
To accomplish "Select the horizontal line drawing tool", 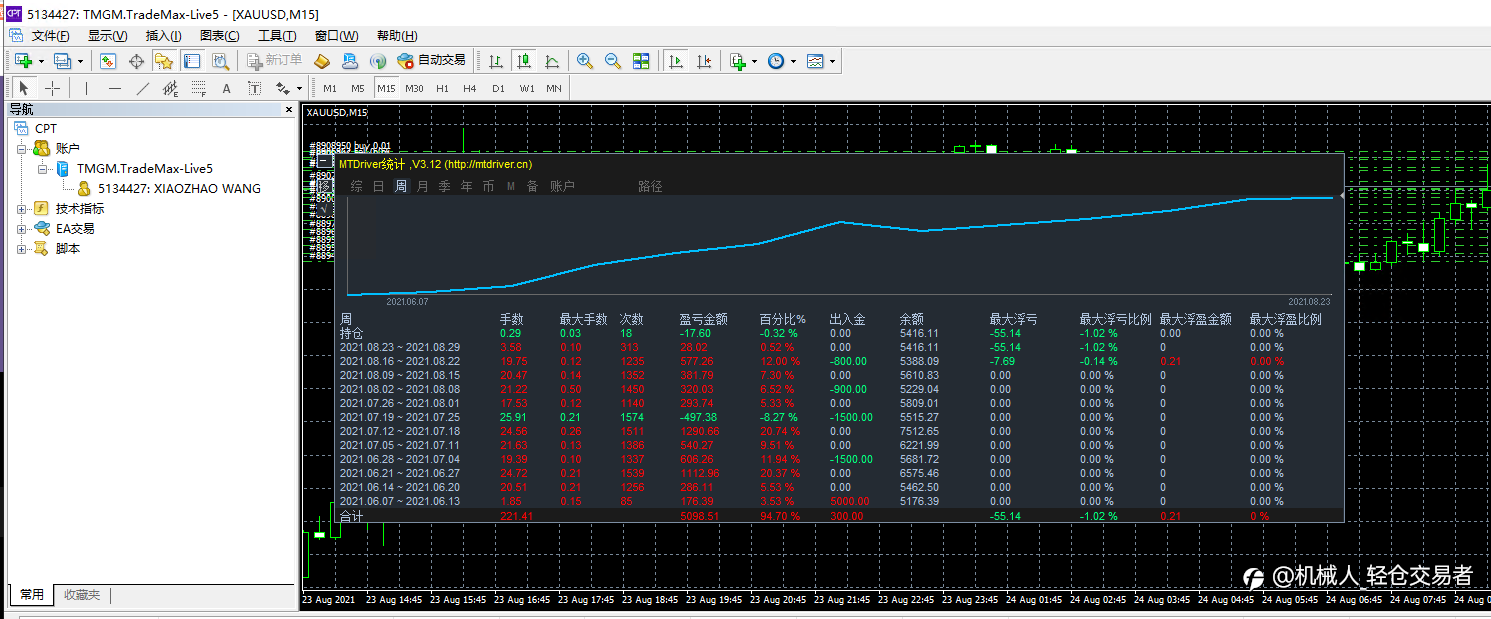I will pyautogui.click(x=114, y=88).
